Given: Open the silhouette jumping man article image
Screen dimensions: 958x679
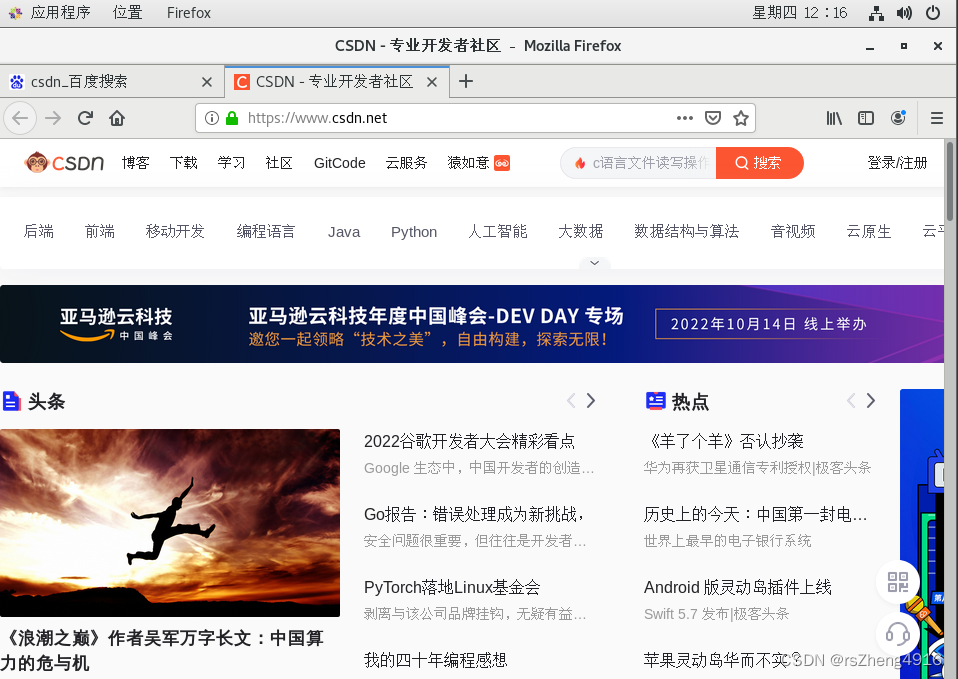Looking at the screenshot, I should click(170, 523).
